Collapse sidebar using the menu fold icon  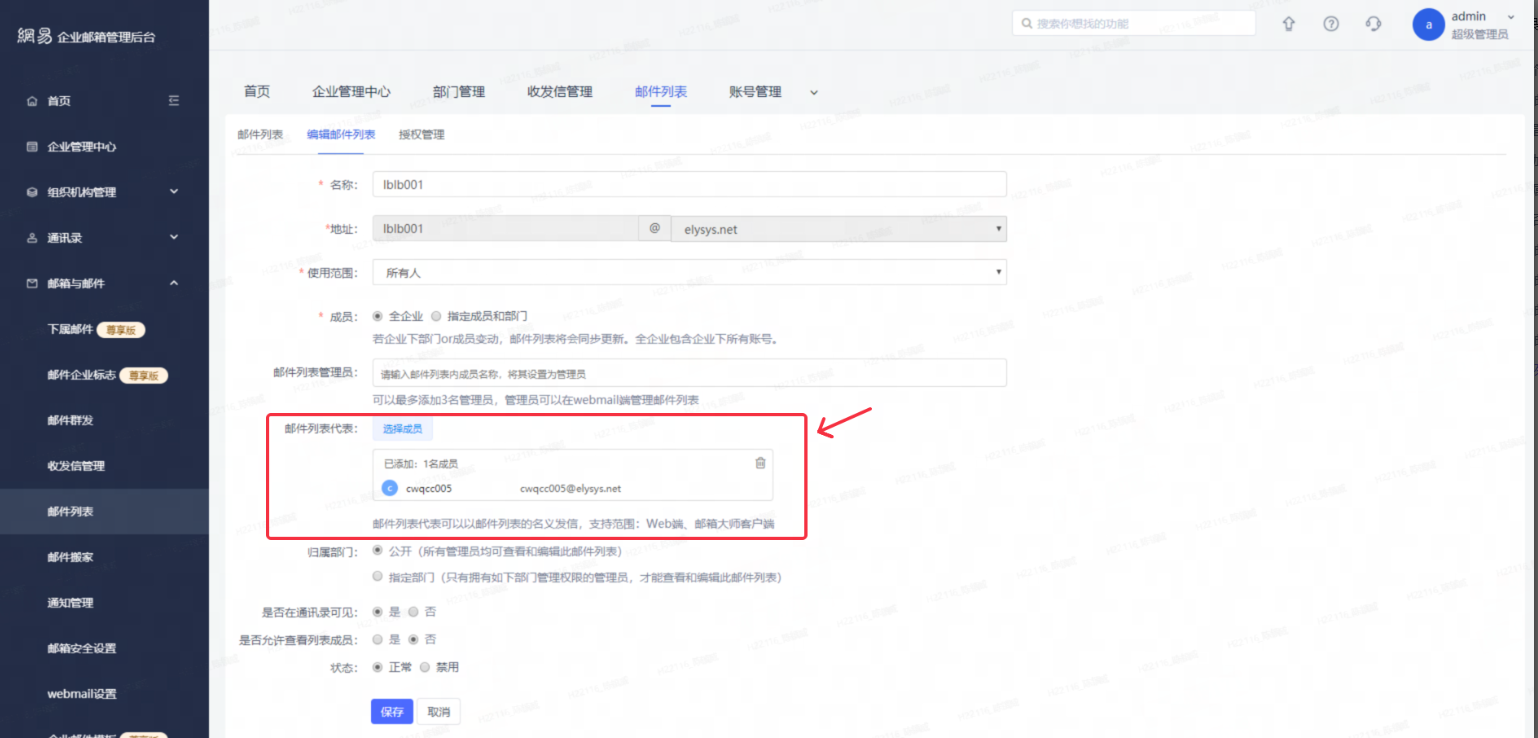[174, 101]
